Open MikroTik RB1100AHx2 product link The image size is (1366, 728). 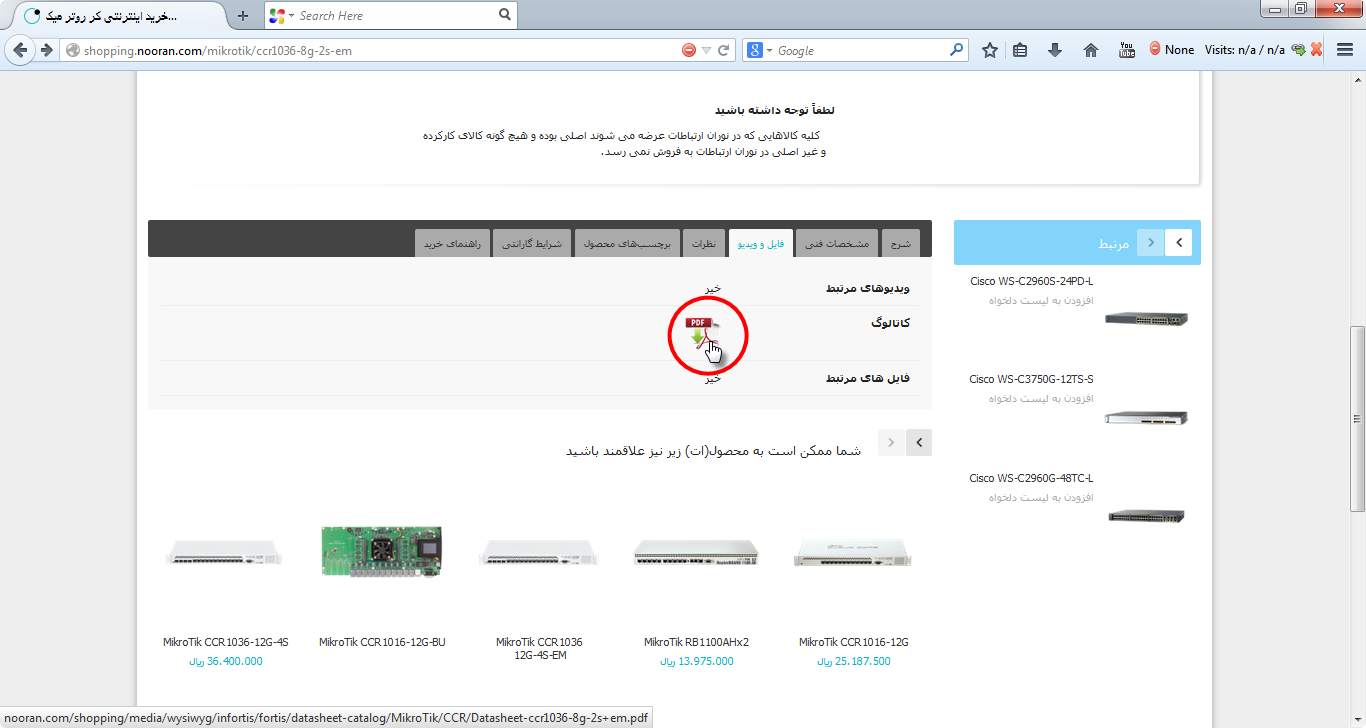click(x=696, y=642)
